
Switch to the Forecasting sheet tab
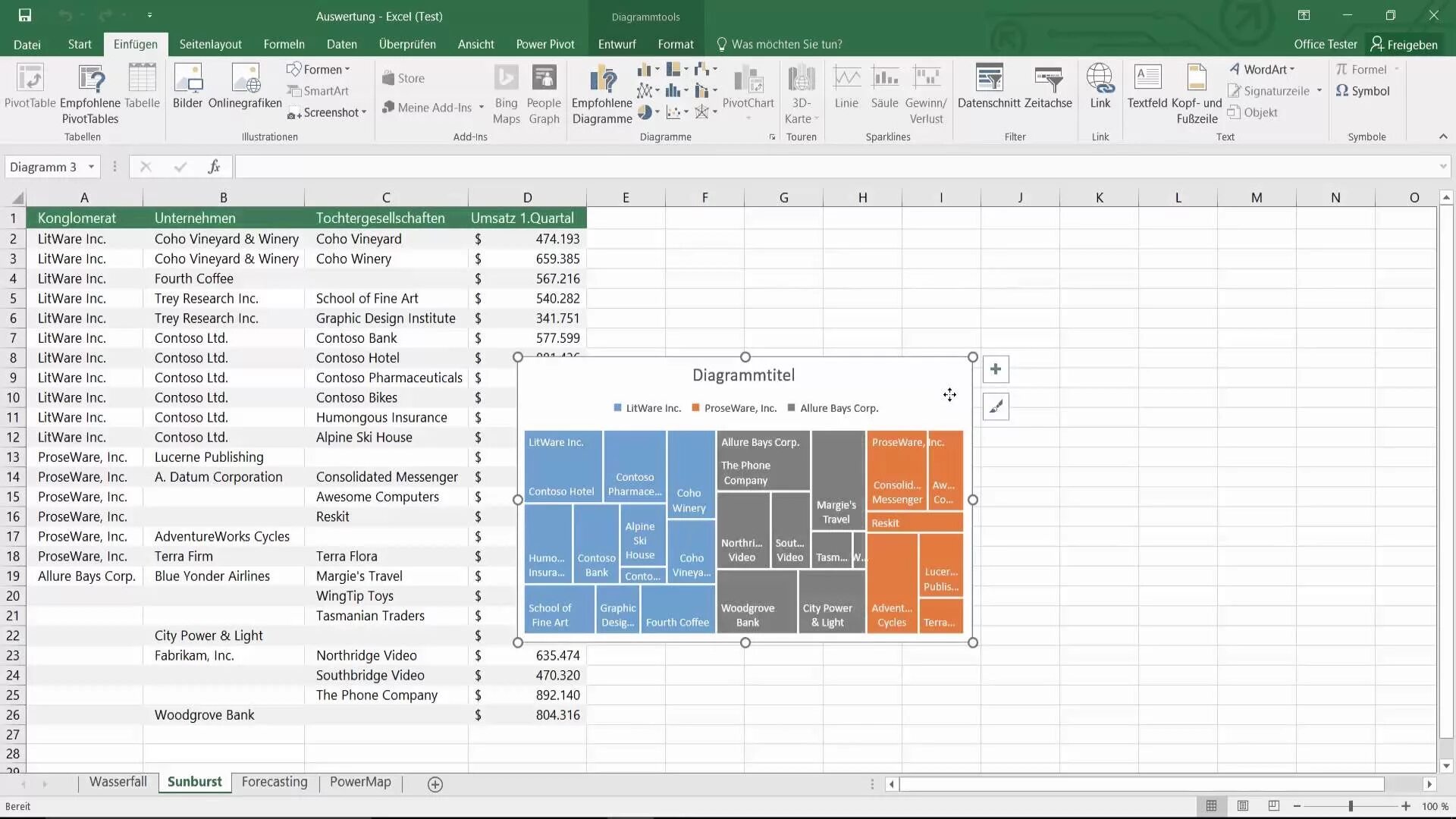275,782
